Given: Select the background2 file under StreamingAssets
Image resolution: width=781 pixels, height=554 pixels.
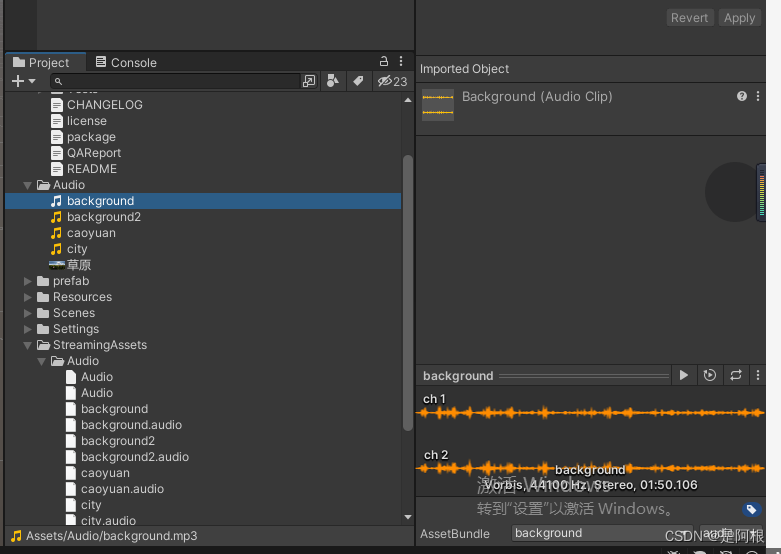Looking at the screenshot, I should click(x=118, y=440).
